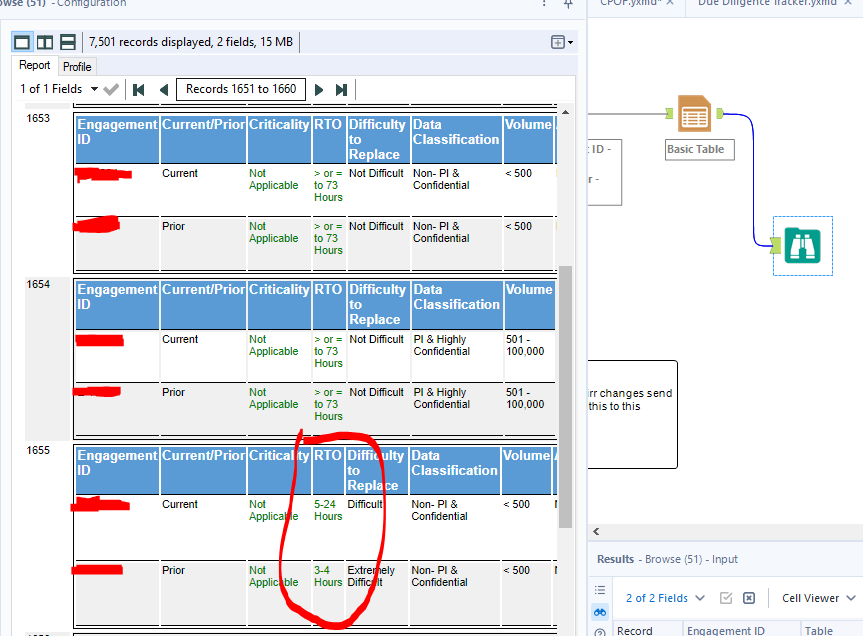Select the Browse binoculars tool on the canvas
This screenshot has width=863, height=636.
click(801, 245)
